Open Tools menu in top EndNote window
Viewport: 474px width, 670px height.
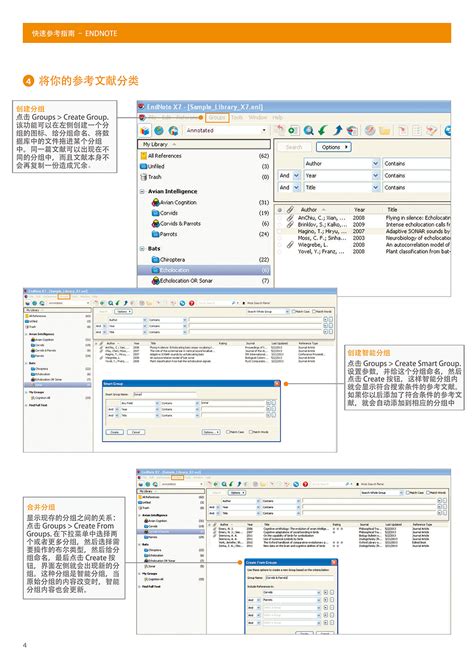(x=237, y=118)
